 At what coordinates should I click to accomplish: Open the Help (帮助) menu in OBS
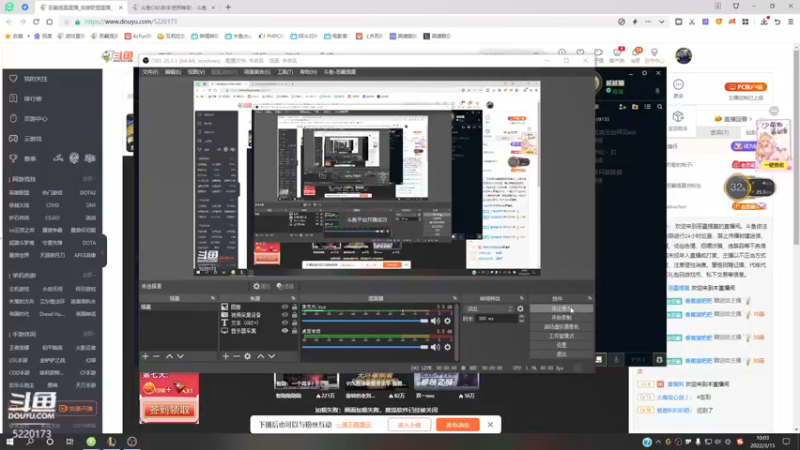point(308,72)
